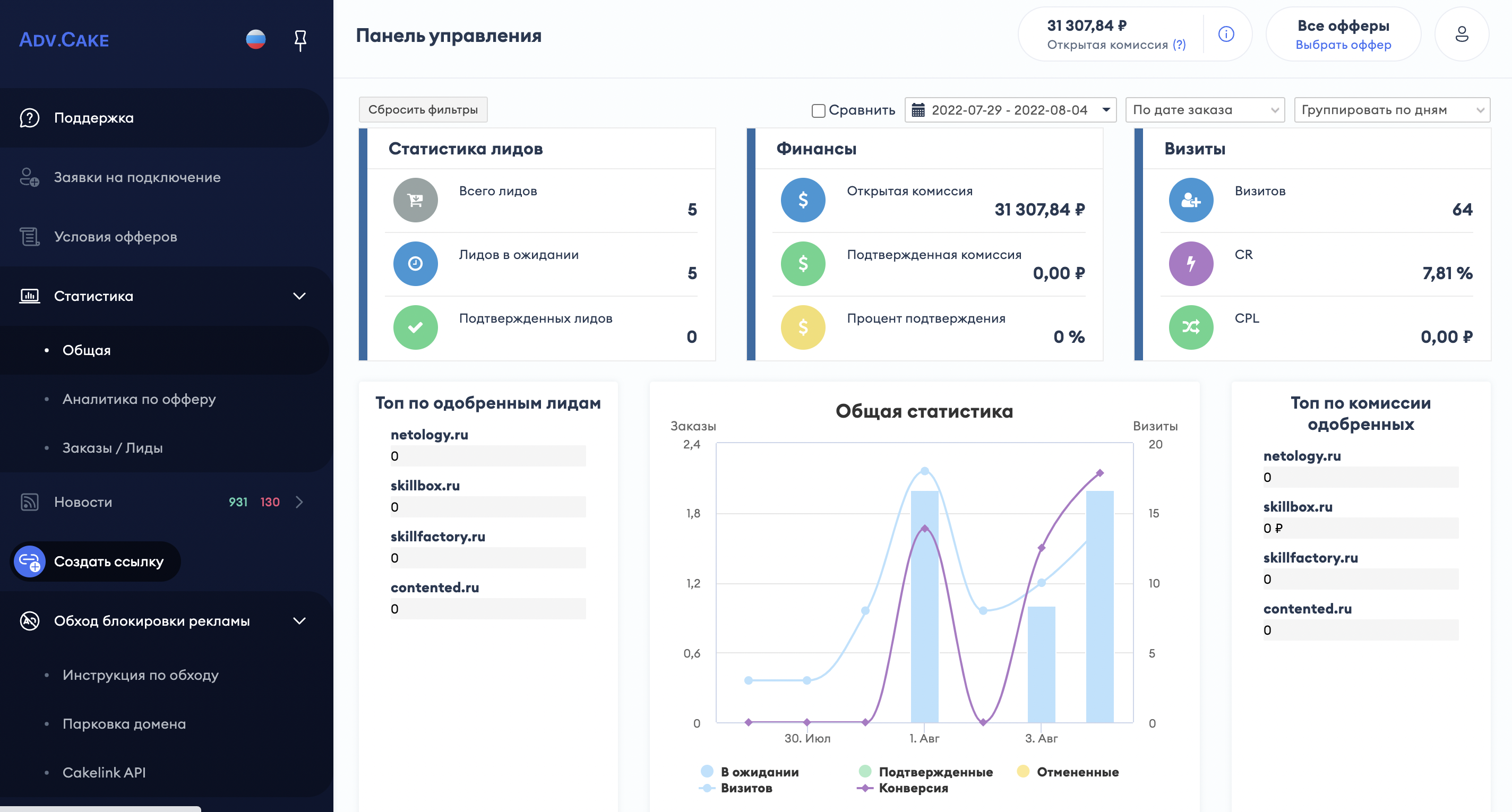Click the calendar icon in date range
This screenshot has height=812, width=1512.
click(918, 110)
